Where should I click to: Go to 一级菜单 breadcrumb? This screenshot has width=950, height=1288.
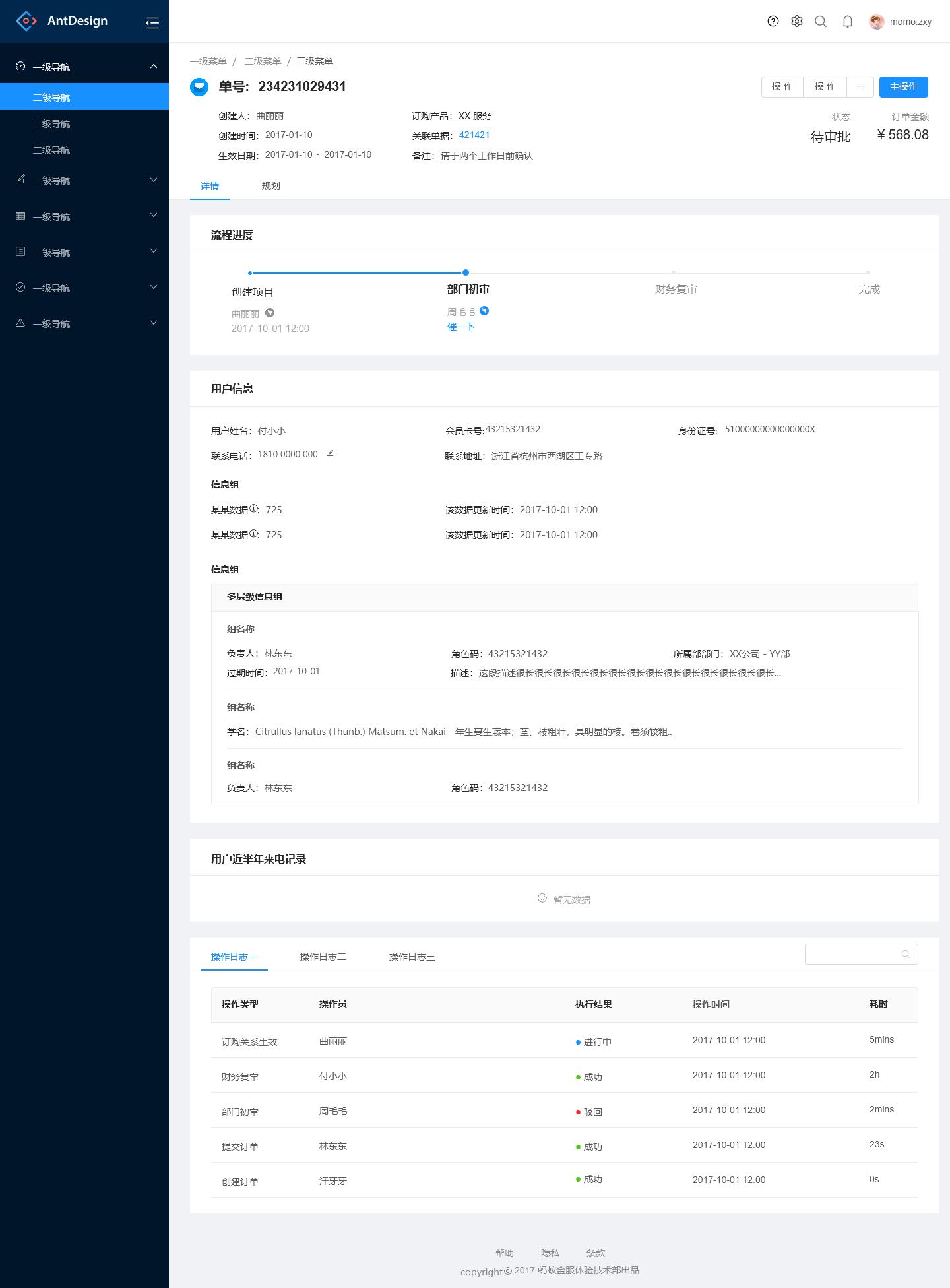208,61
